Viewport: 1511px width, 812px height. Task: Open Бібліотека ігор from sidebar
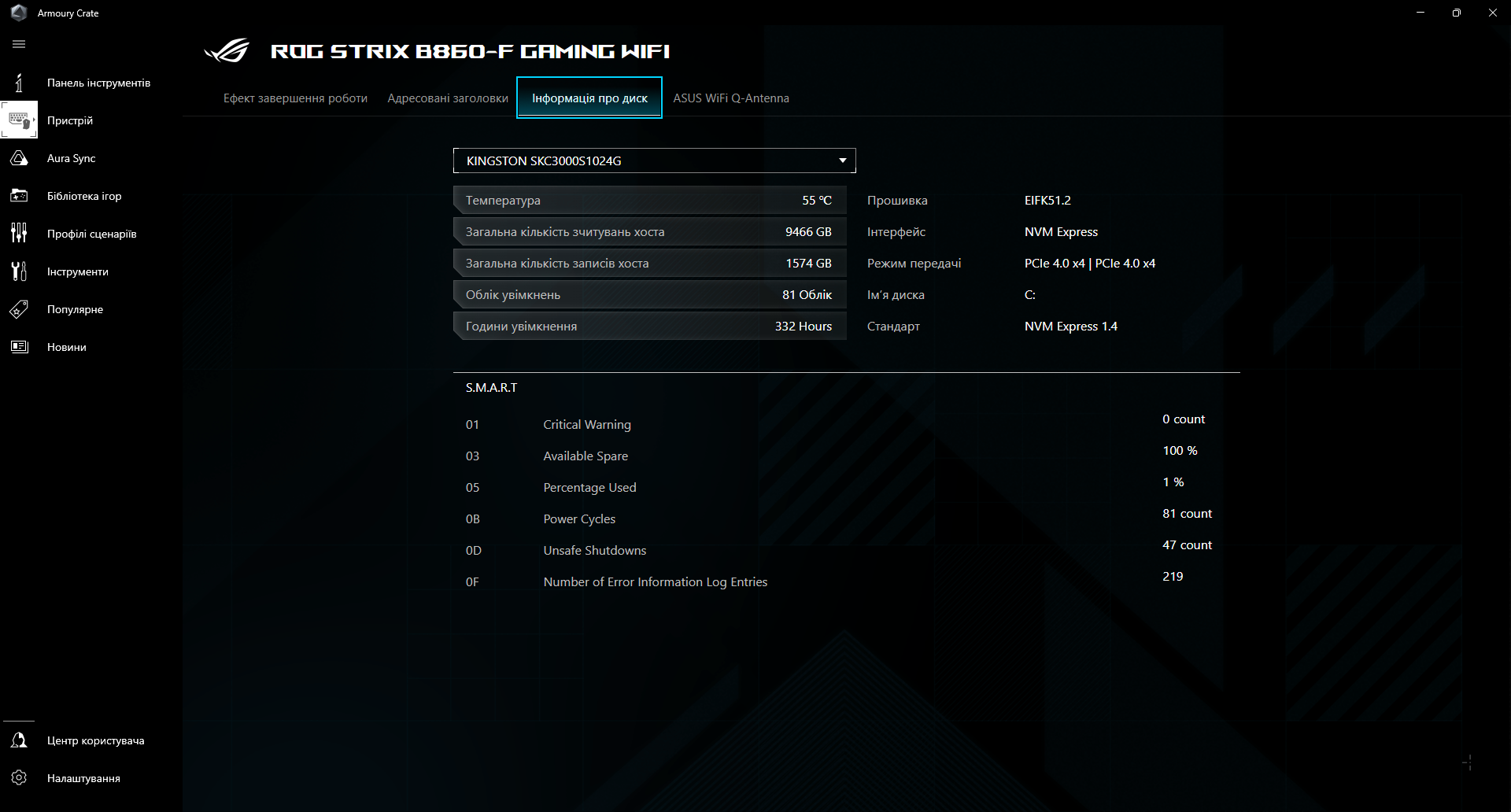point(84,196)
